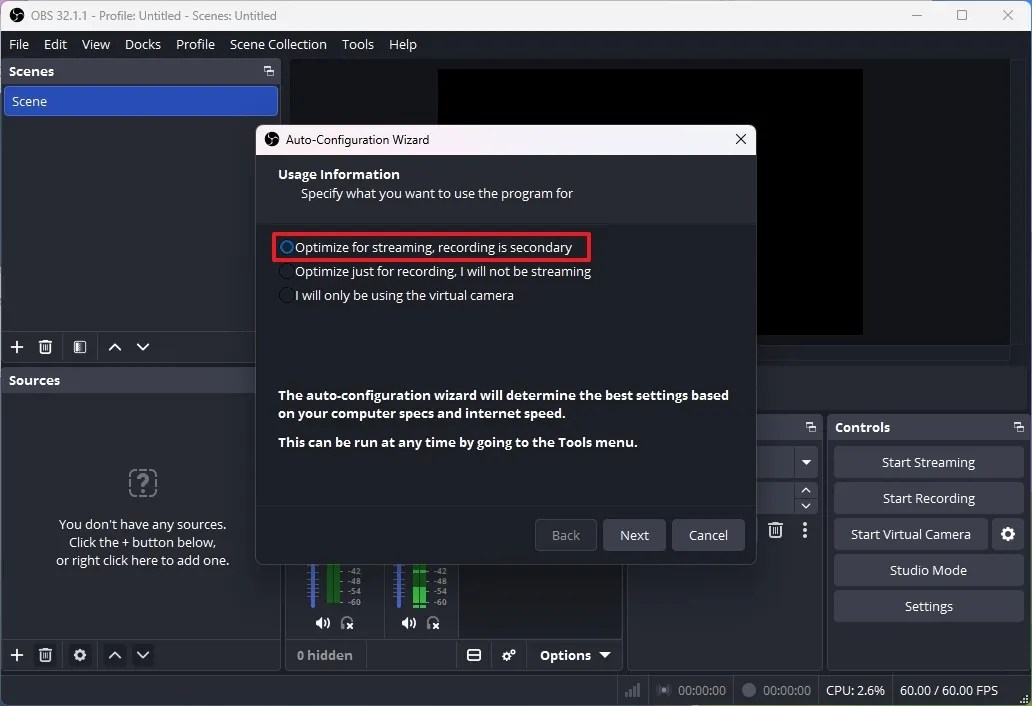Viewport: 1032px width, 706px height.
Task: Mute the first audio mixer channel
Action: [x=322, y=623]
